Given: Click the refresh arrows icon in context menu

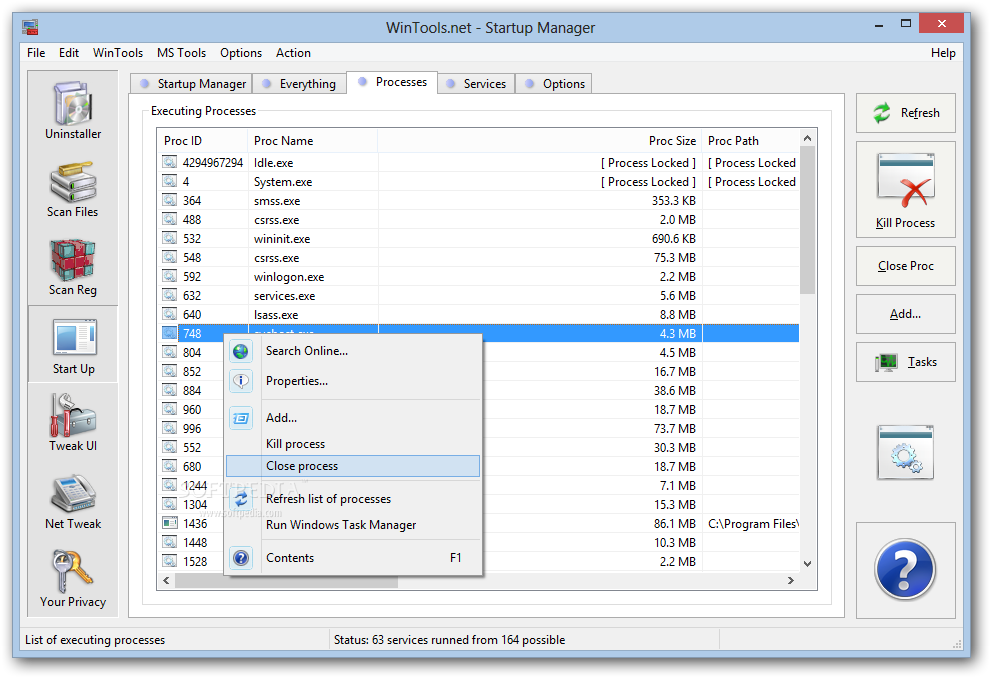Looking at the screenshot, I should click(x=241, y=500).
